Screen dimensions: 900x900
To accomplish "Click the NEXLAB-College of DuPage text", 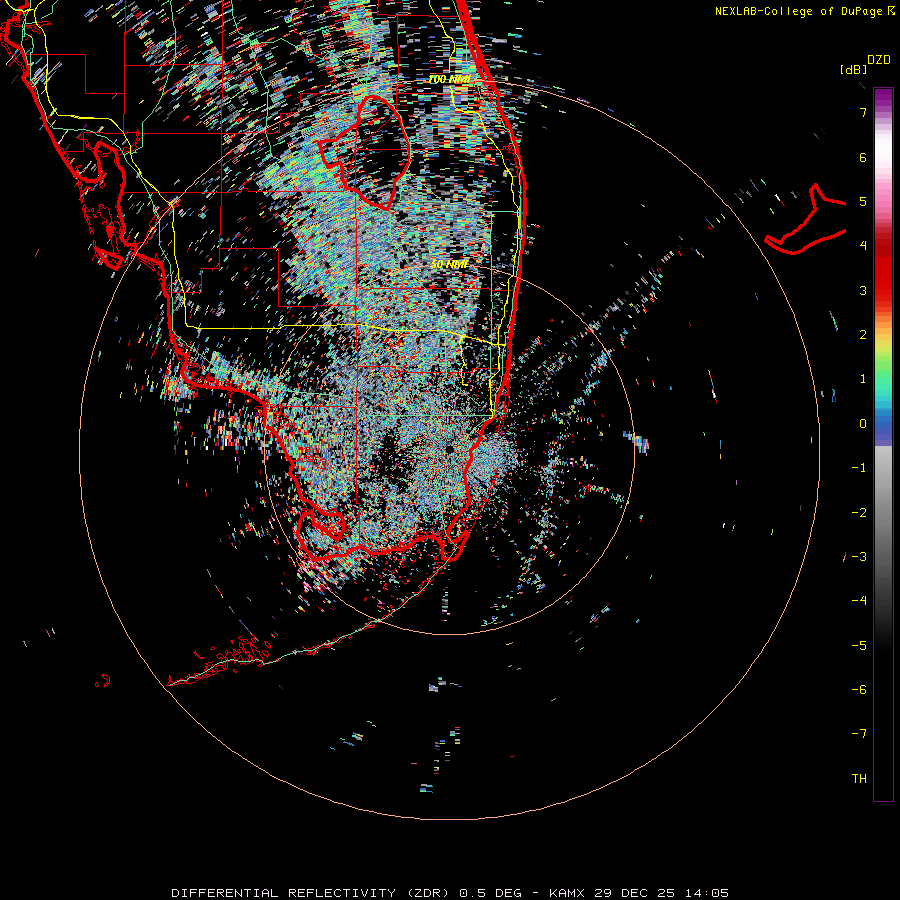I will click(800, 11).
